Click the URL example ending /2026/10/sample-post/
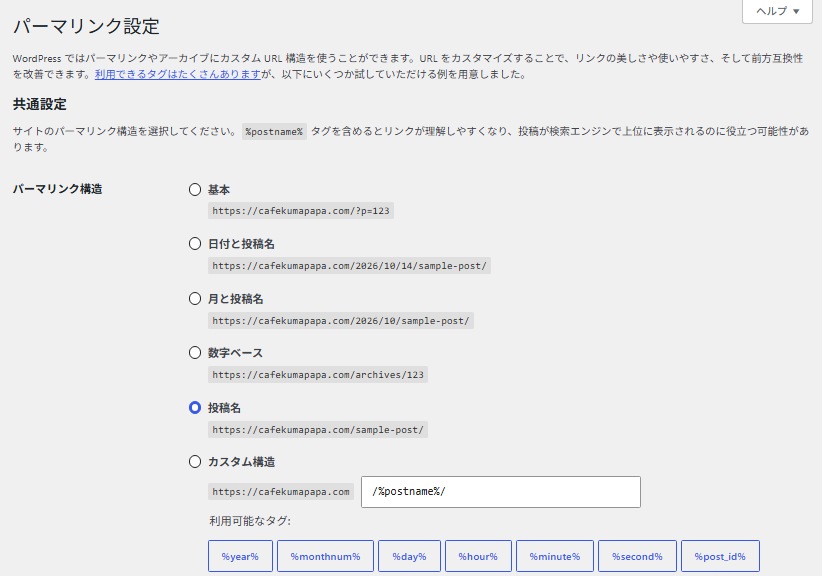The image size is (822, 576). 341,321
